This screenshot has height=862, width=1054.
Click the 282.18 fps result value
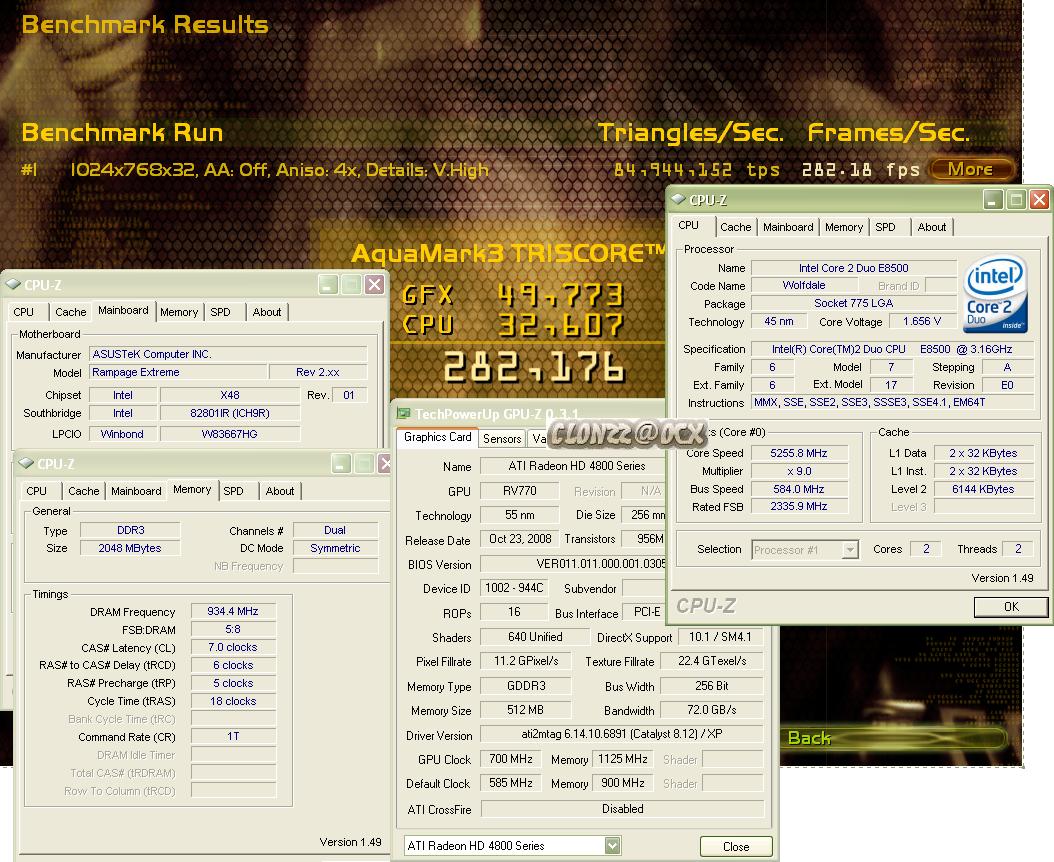[x=860, y=169]
